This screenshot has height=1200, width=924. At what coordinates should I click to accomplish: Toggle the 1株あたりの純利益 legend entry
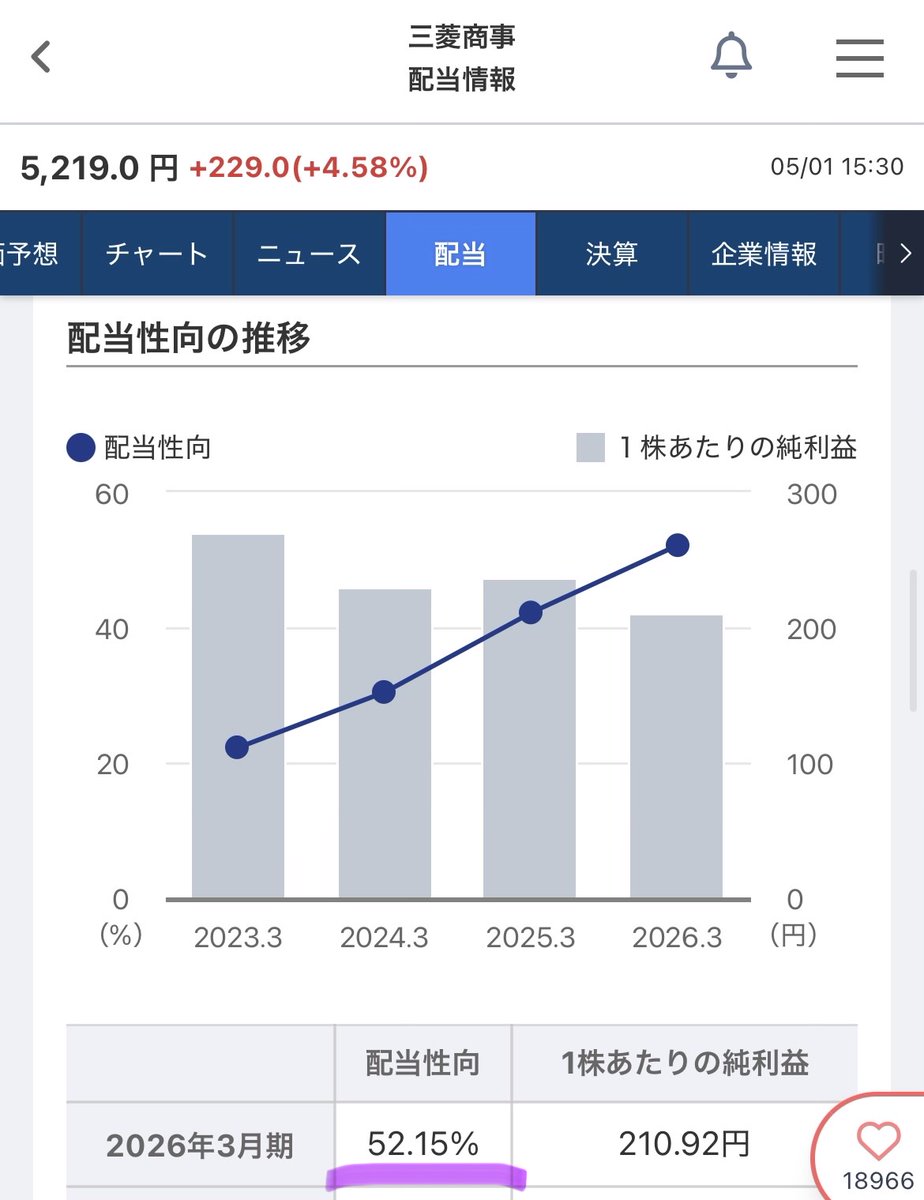717,448
